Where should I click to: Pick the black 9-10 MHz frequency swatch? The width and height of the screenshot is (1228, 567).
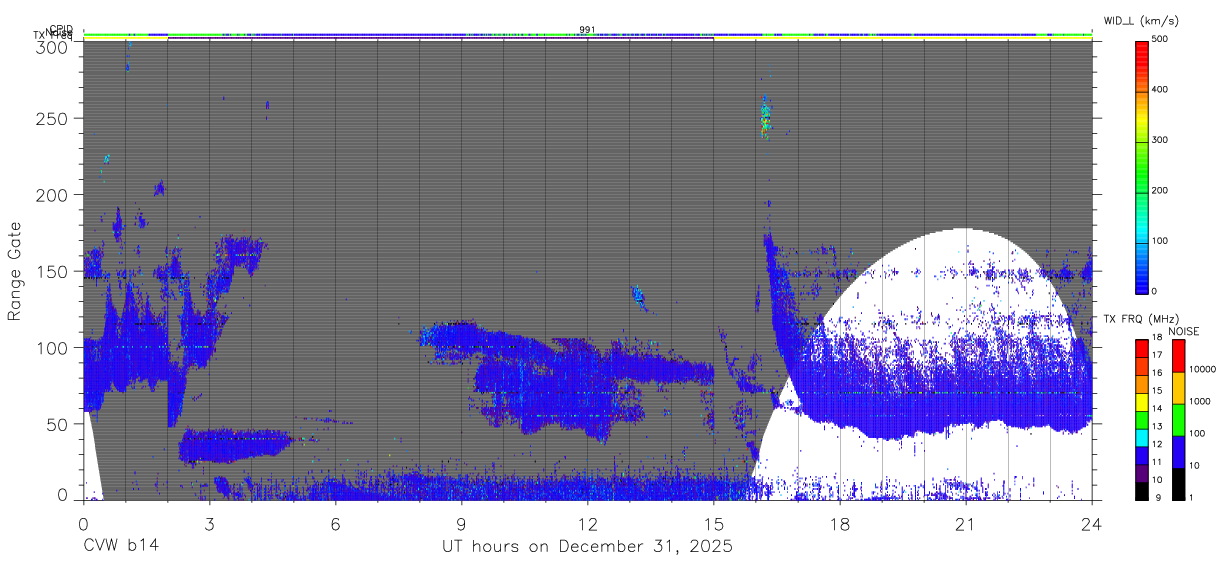point(1142,491)
